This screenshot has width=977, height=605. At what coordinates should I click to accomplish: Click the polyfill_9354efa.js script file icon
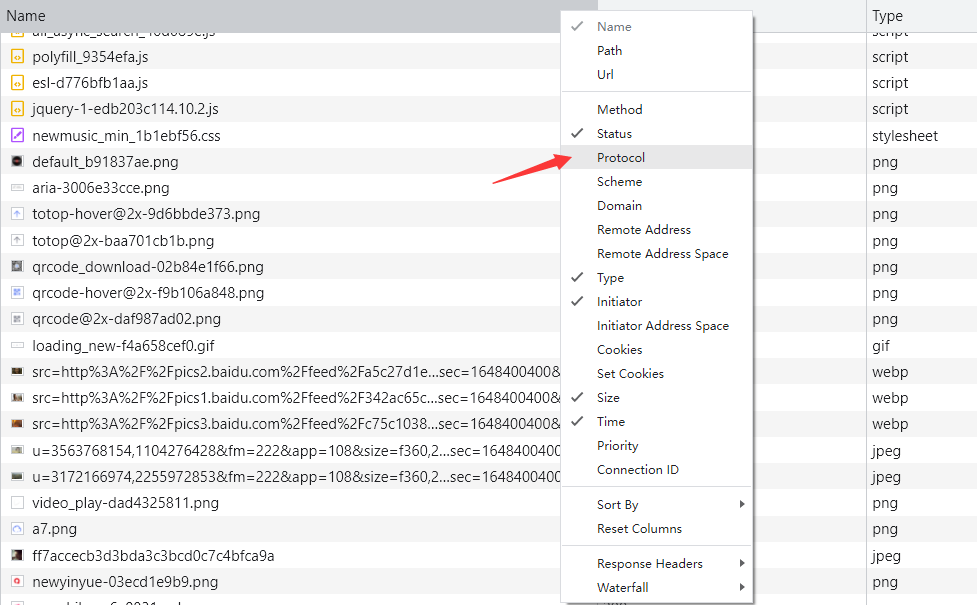(x=17, y=57)
